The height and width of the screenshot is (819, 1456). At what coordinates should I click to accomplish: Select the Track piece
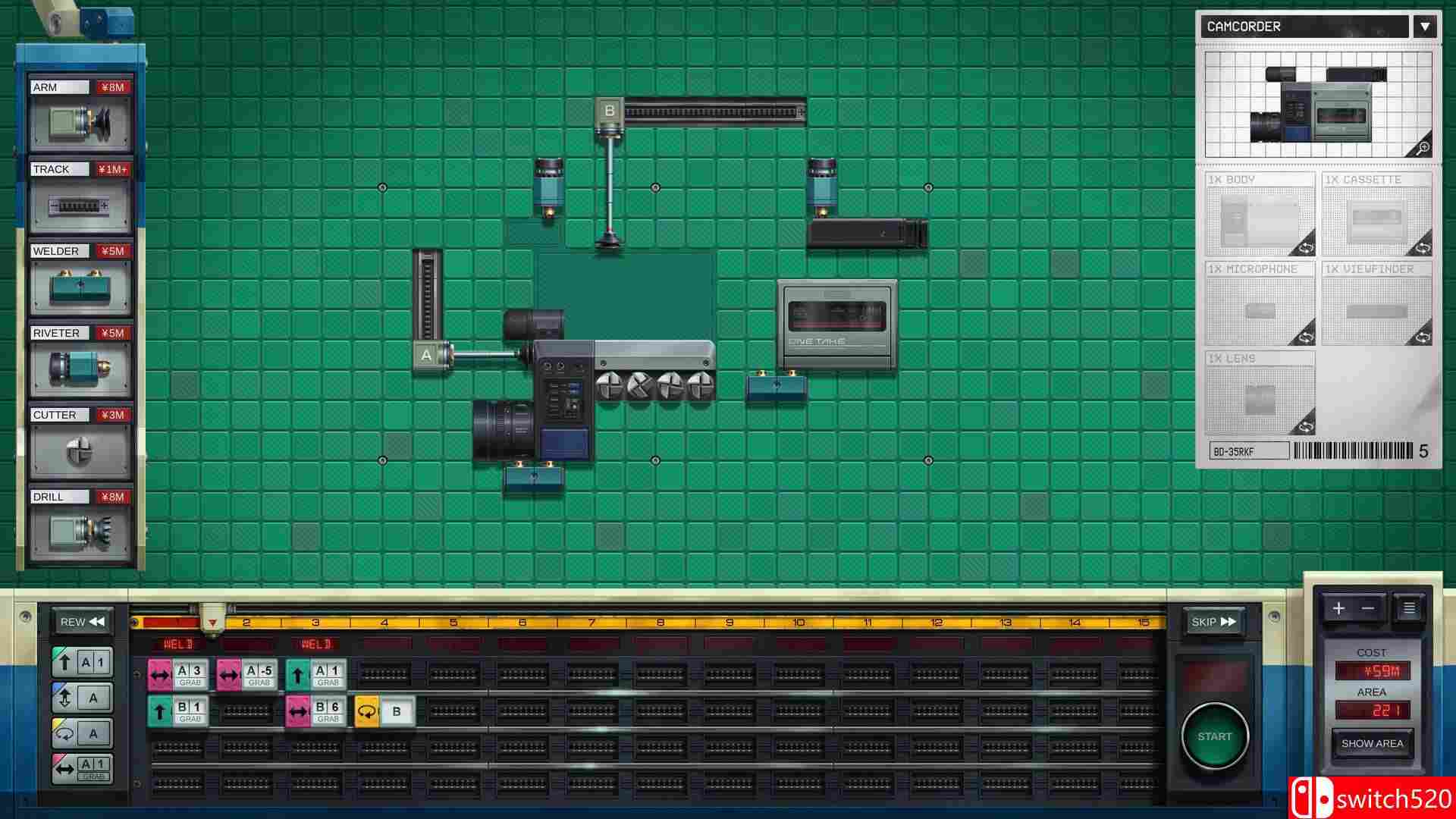point(80,205)
